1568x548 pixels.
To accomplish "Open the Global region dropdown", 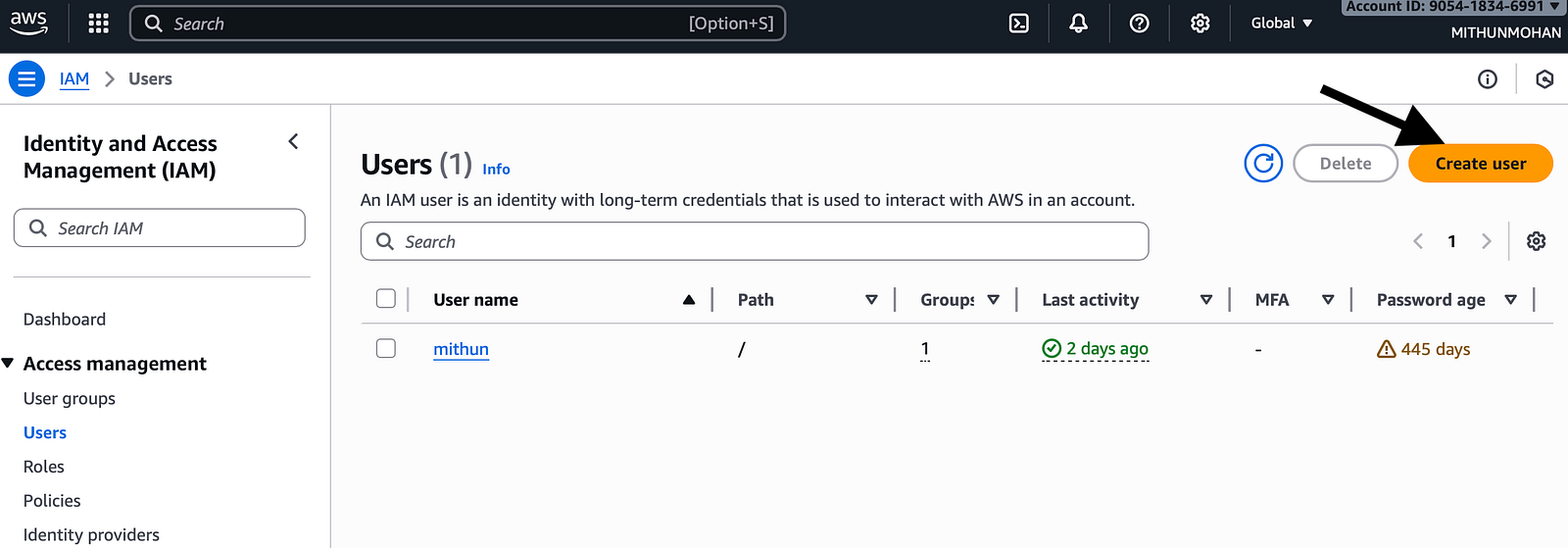I will click(1281, 24).
